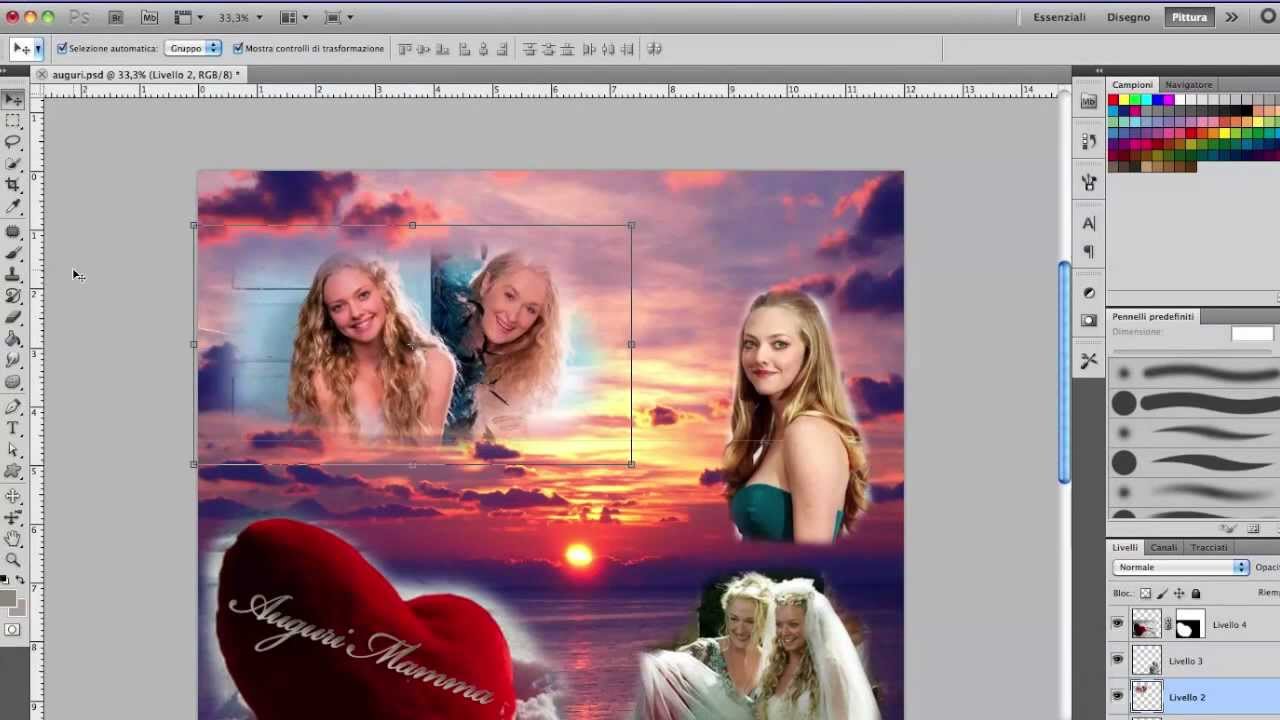Select the Hand tool
1280x720 pixels.
13,539
